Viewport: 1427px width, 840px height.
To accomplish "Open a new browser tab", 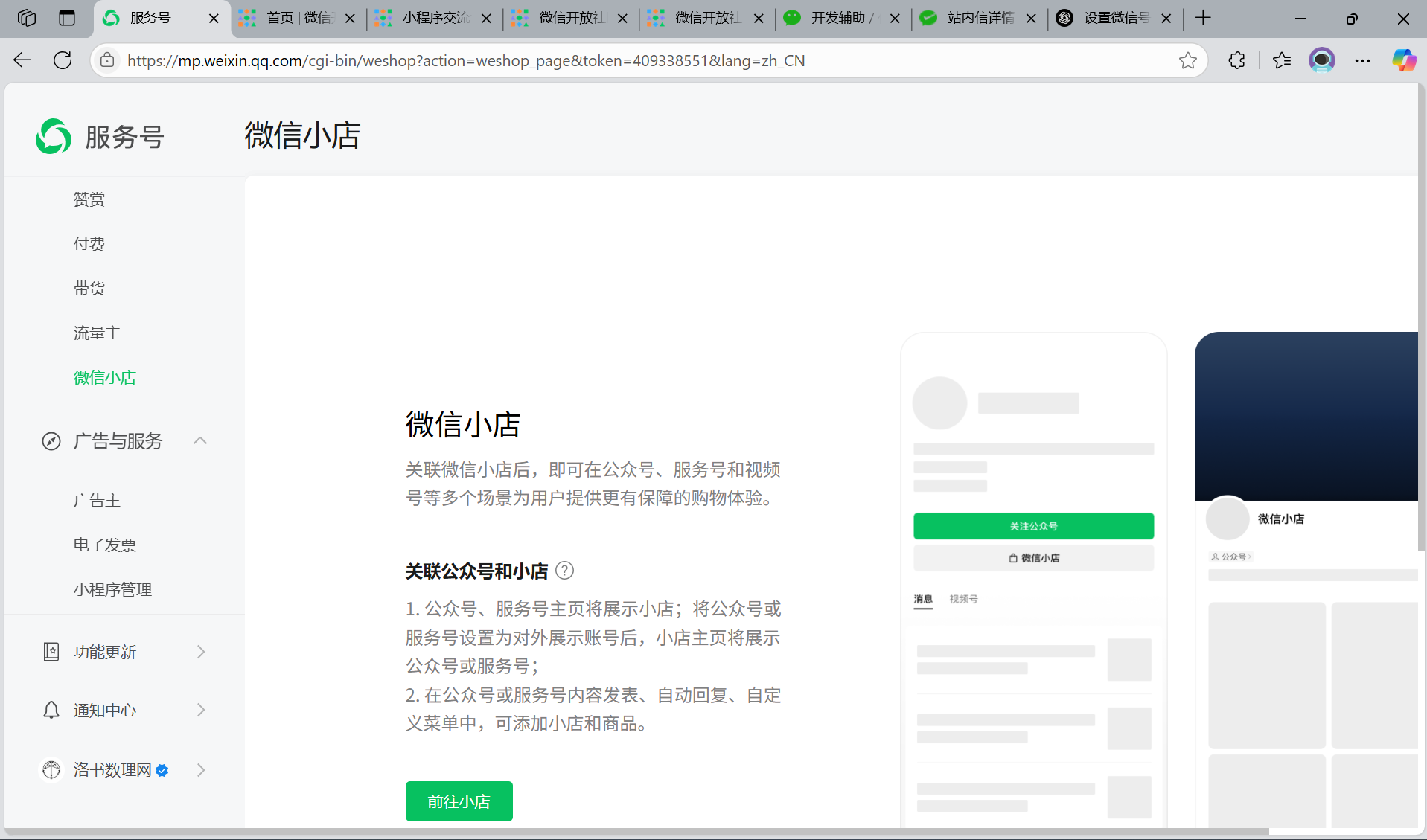I will click(x=1203, y=18).
